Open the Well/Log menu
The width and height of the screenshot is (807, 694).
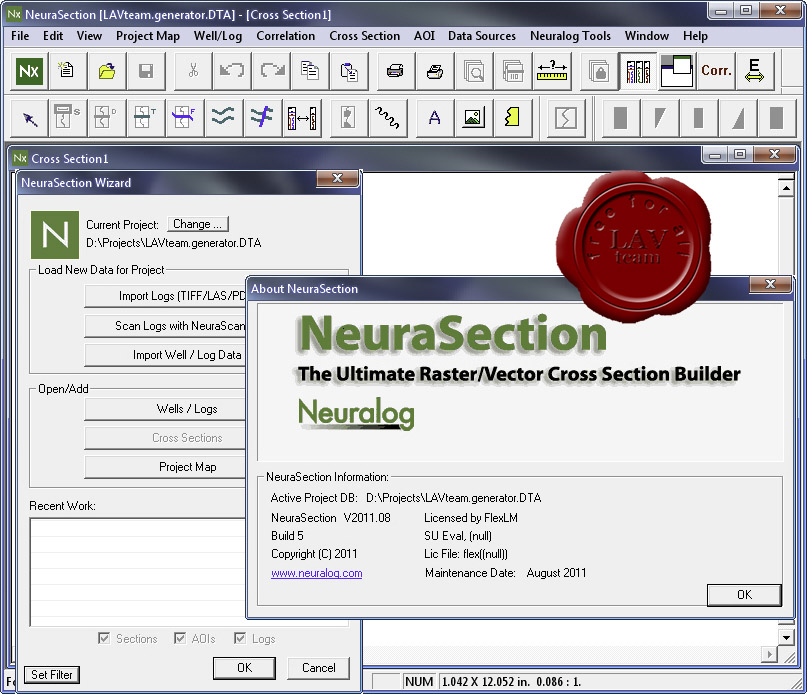point(218,36)
